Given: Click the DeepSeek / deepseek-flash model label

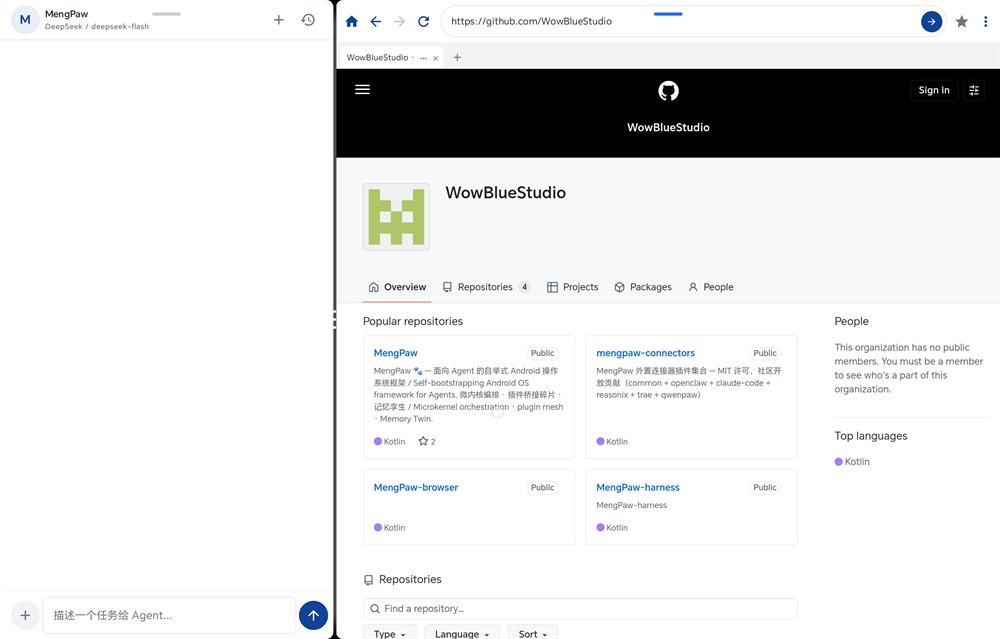Looking at the screenshot, I should click(97, 27).
